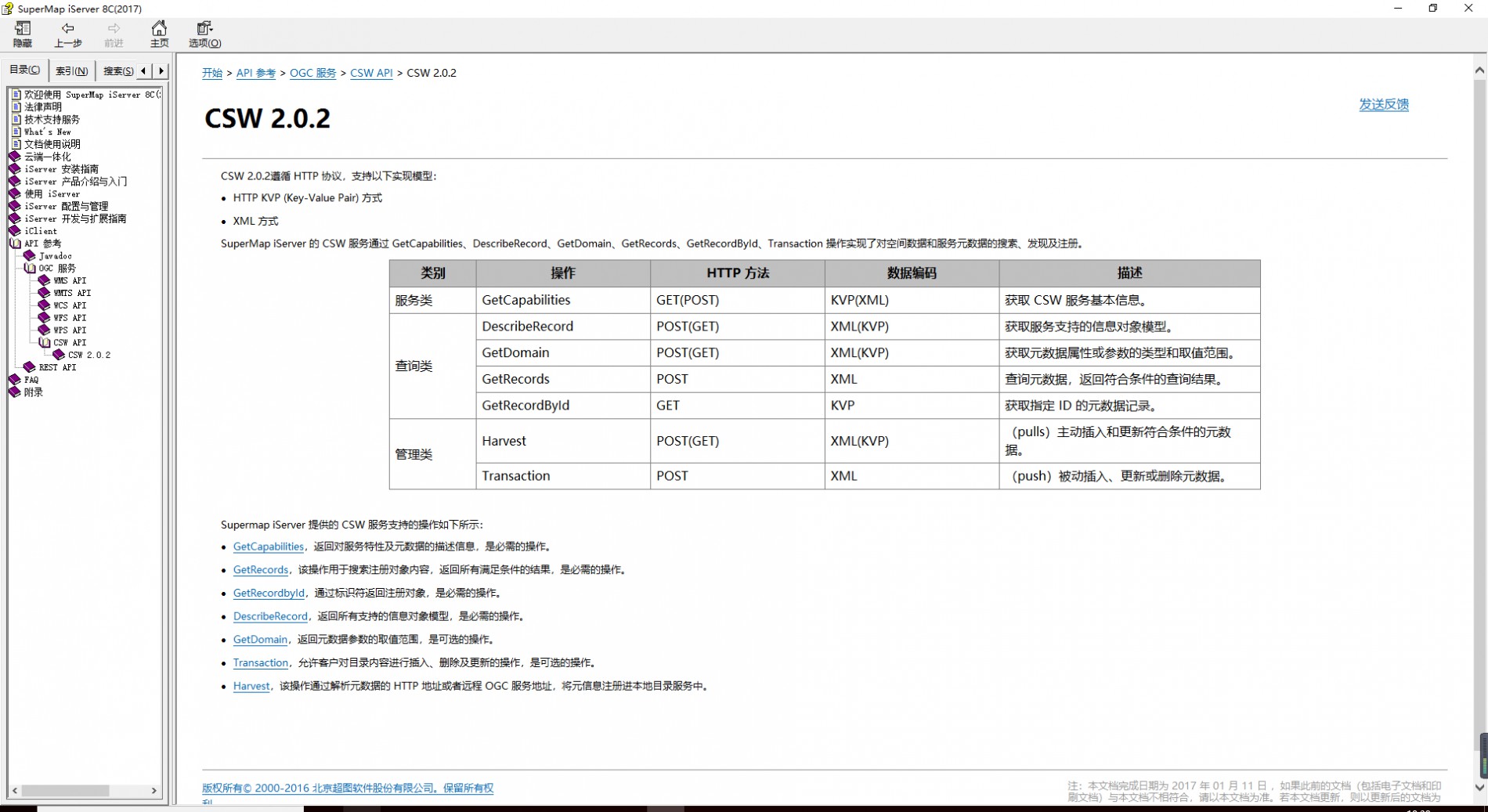This screenshot has width=1488, height=812.
Task: Select the 文档使用说明 page icon
Action: point(16,144)
